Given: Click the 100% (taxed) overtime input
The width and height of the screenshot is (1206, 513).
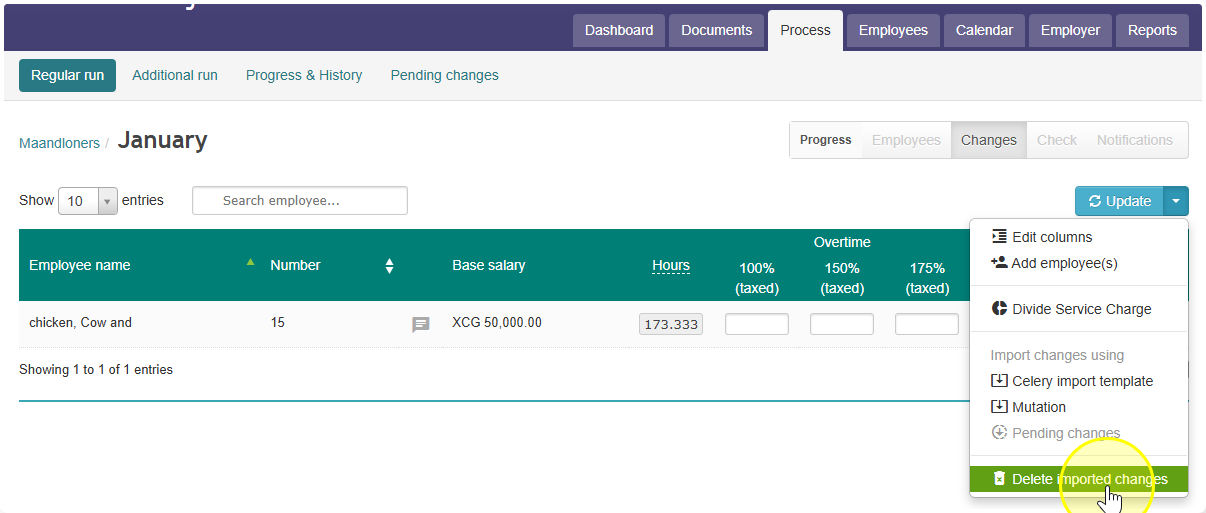Looking at the screenshot, I should click(x=757, y=324).
